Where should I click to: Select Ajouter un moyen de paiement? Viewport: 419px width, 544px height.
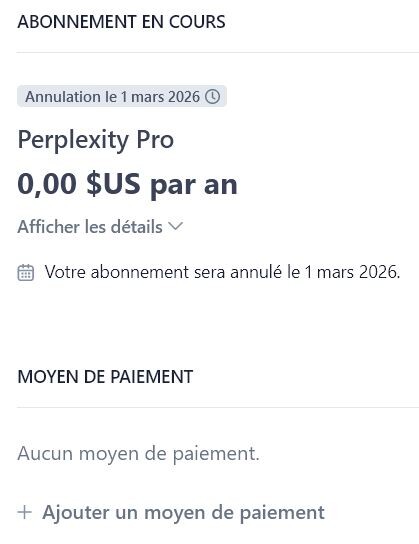pos(171,512)
